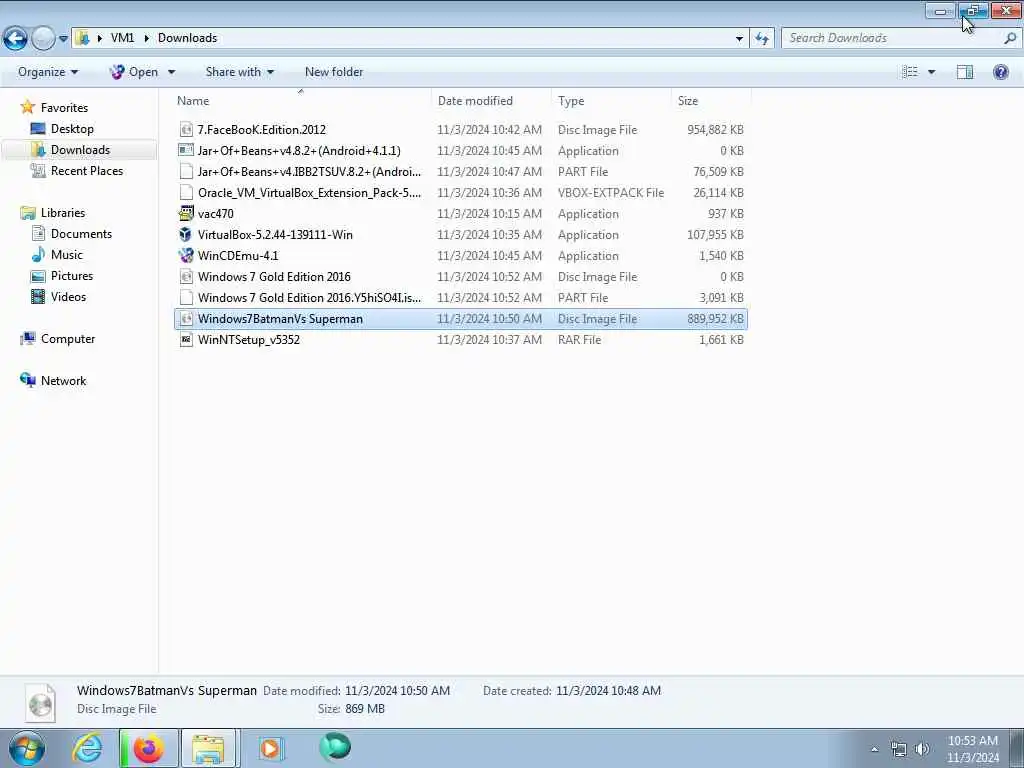Open the Windows Start button
This screenshot has height=768, width=1024.
pos(27,748)
